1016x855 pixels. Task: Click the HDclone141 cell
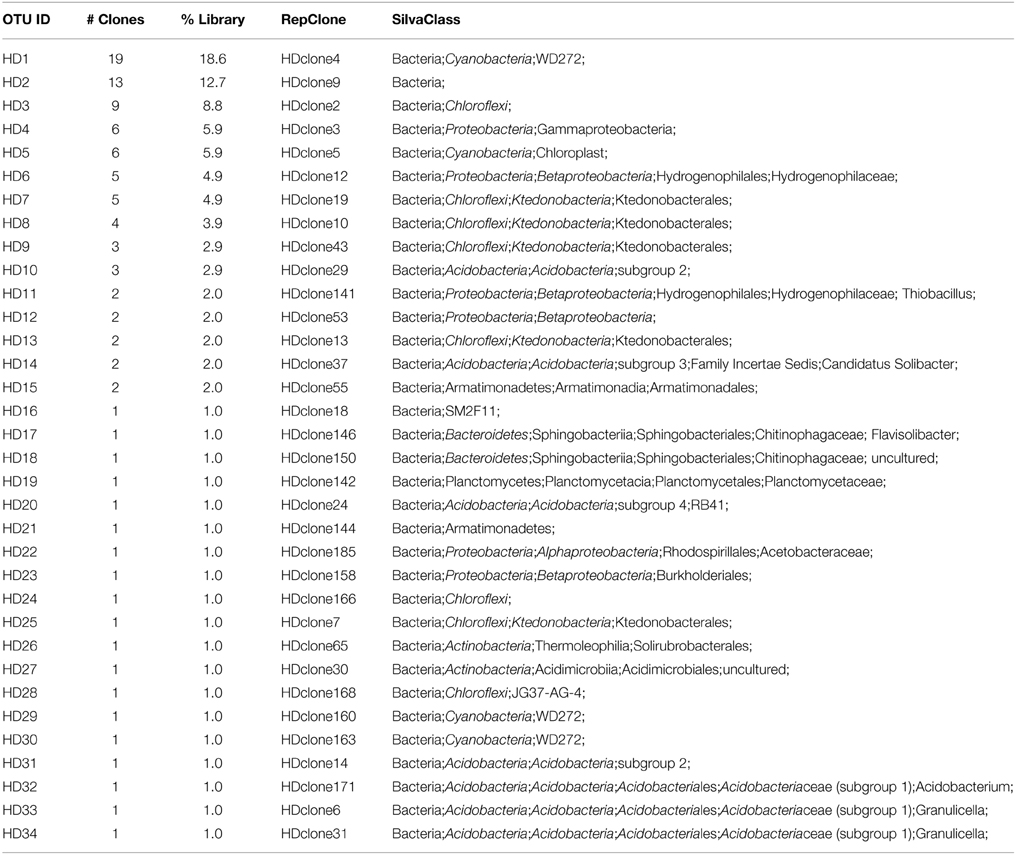click(318, 293)
